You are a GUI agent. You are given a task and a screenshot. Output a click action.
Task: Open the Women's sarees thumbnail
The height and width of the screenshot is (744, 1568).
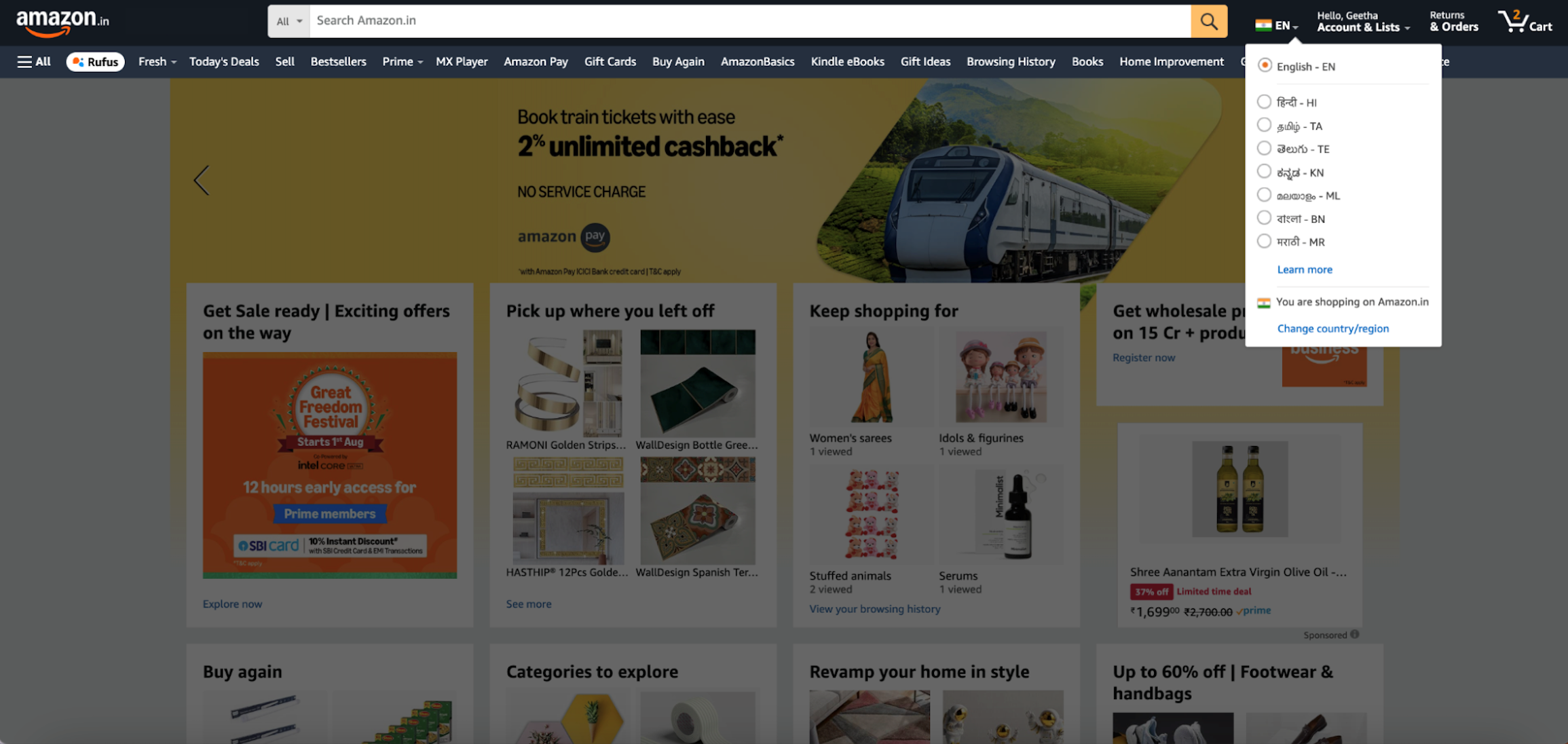tap(872, 377)
